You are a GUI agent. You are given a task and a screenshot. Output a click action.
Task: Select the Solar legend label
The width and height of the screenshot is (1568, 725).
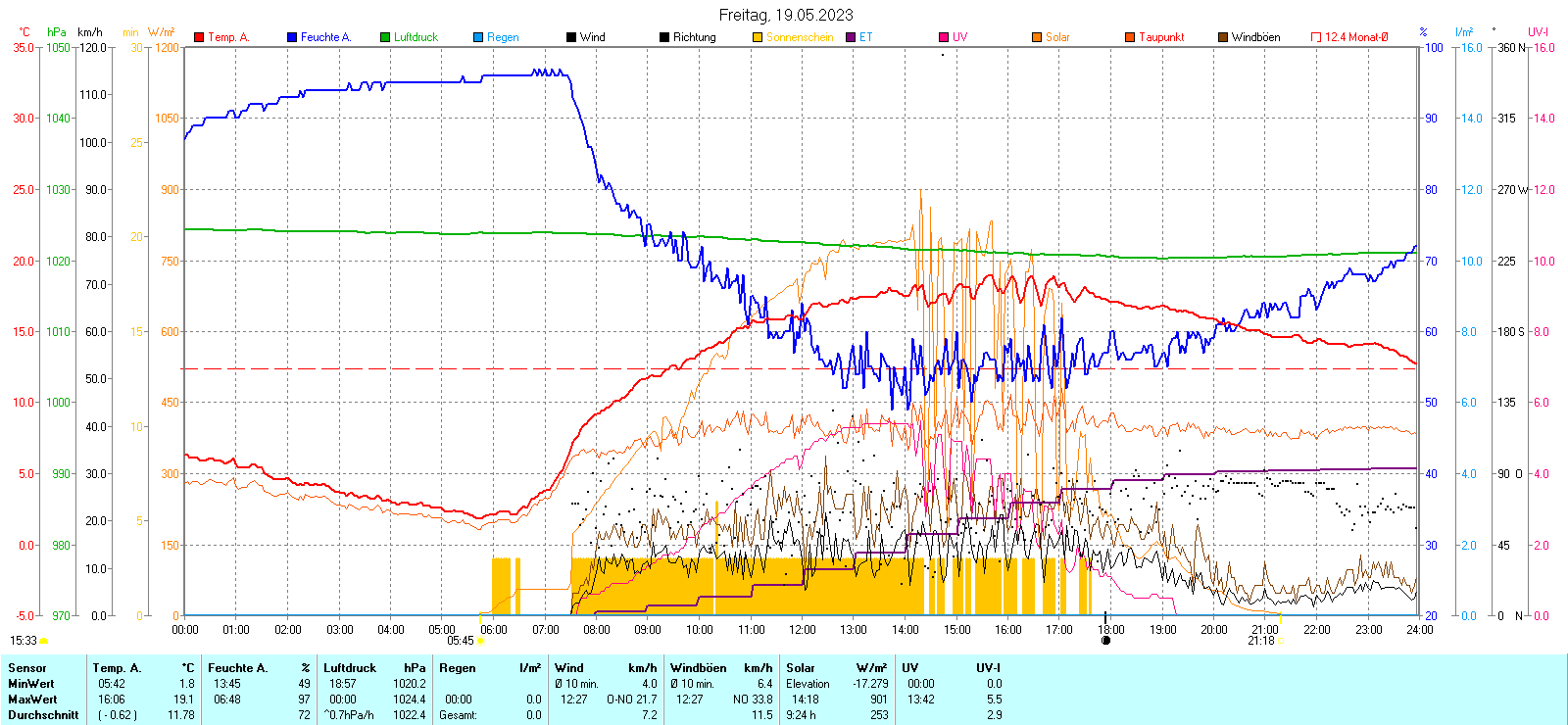coord(1057,37)
